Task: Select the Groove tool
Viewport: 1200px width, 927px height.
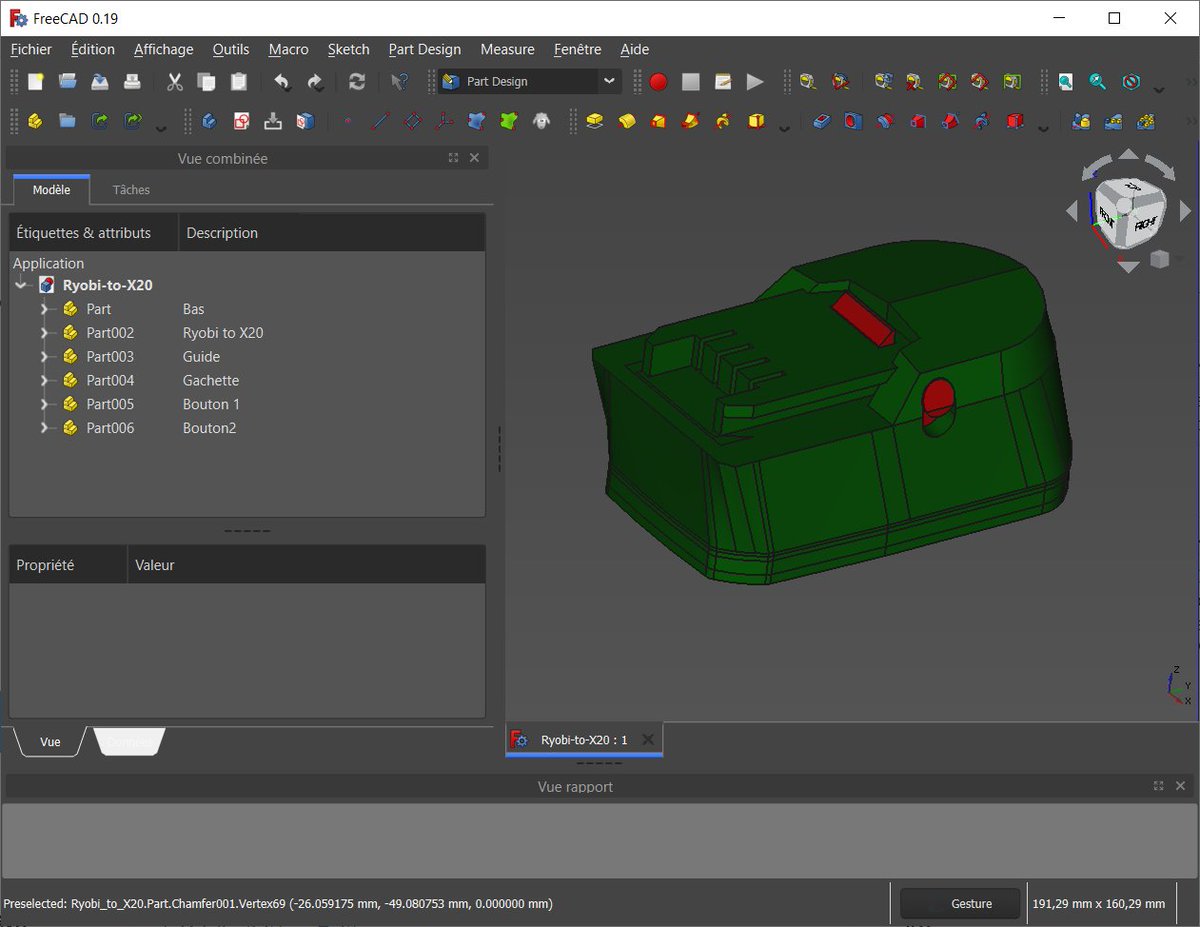Action: tap(885, 121)
